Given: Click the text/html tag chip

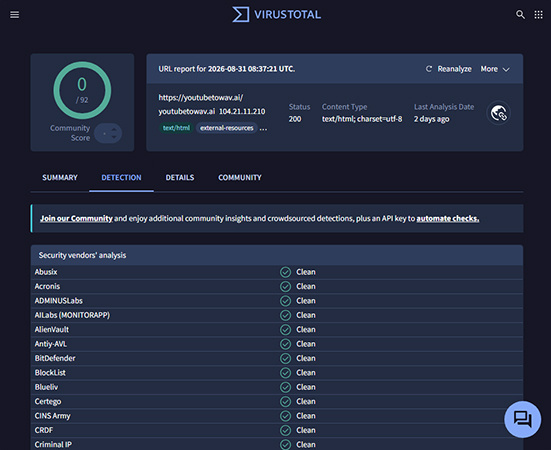Looking at the screenshot, I should click(x=176, y=128).
